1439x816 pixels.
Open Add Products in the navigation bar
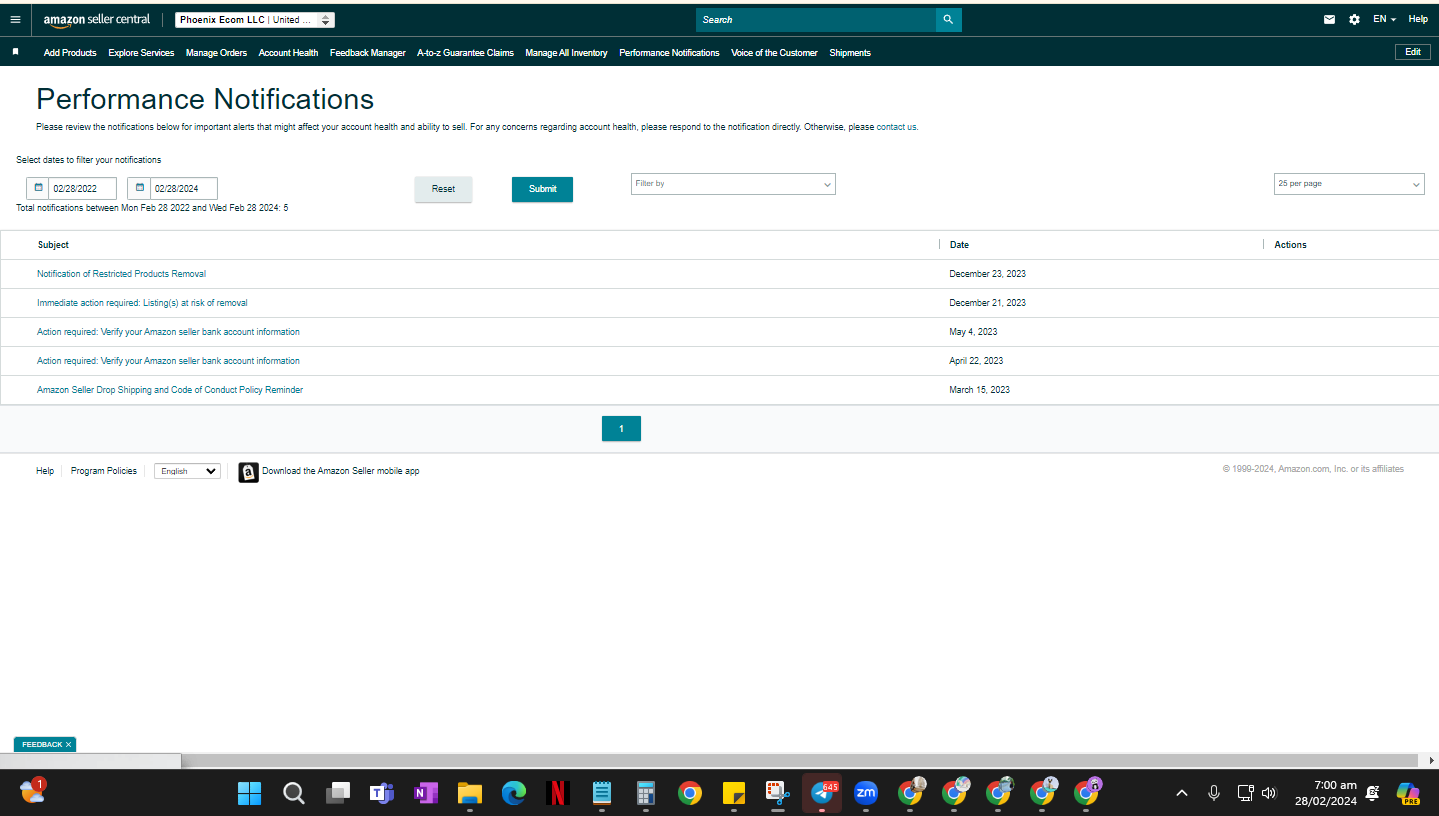pyautogui.click(x=70, y=53)
